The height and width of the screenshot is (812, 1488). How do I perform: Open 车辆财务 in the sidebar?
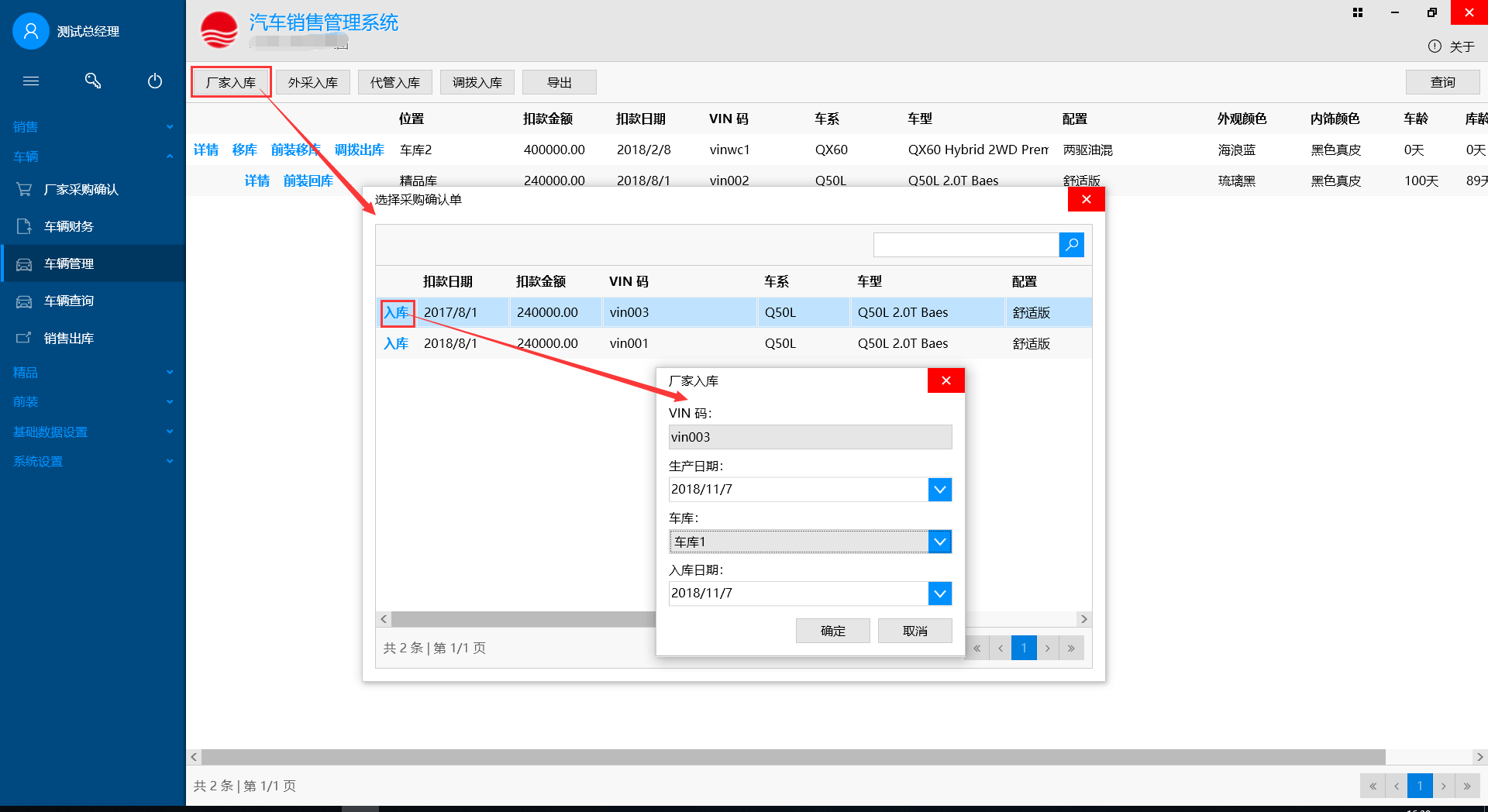pyautogui.click(x=68, y=226)
